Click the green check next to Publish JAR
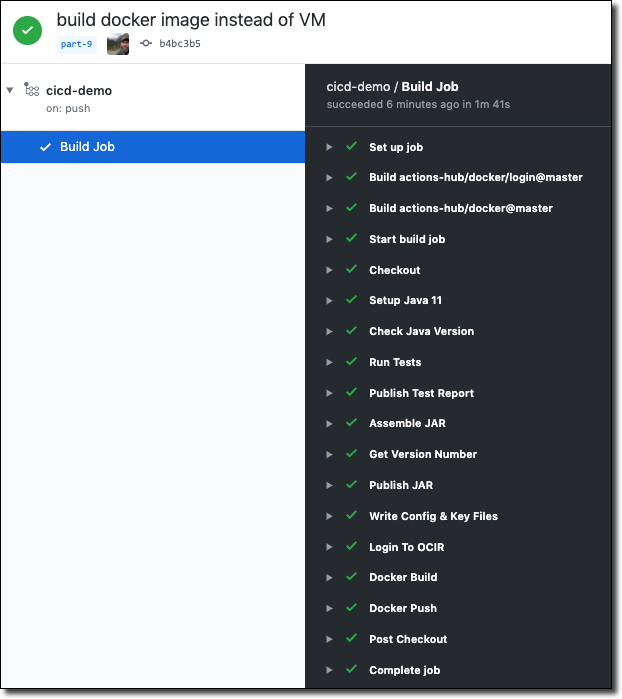The image size is (622, 699). coord(351,485)
